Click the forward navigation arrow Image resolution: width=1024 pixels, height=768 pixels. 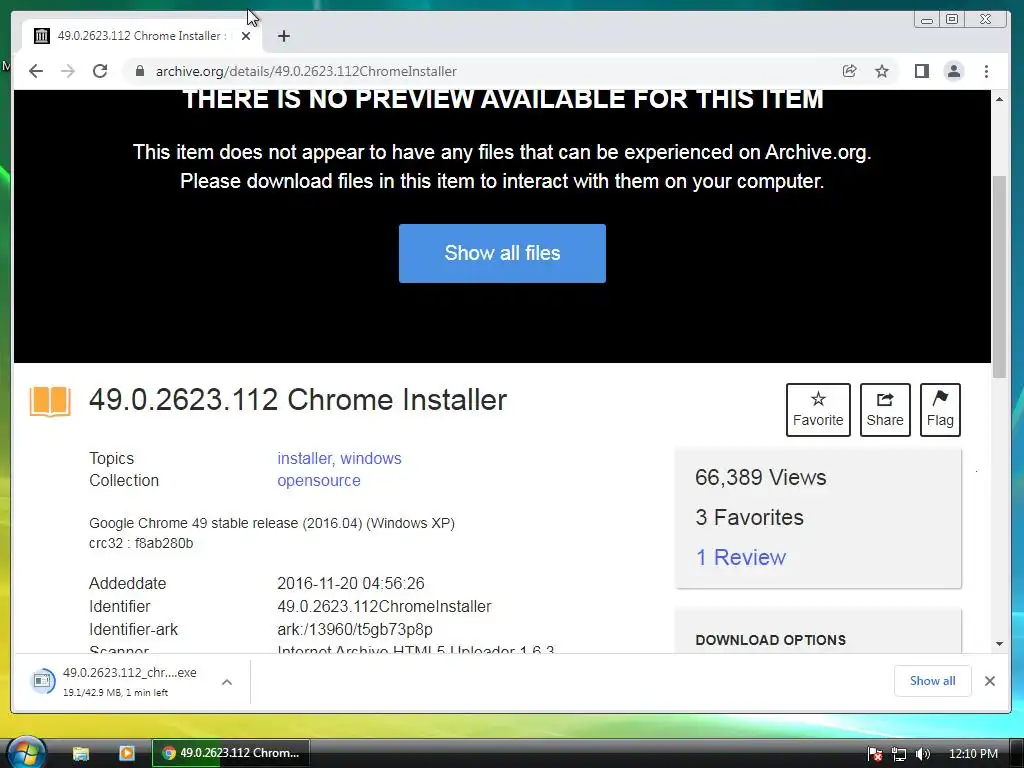pos(68,71)
